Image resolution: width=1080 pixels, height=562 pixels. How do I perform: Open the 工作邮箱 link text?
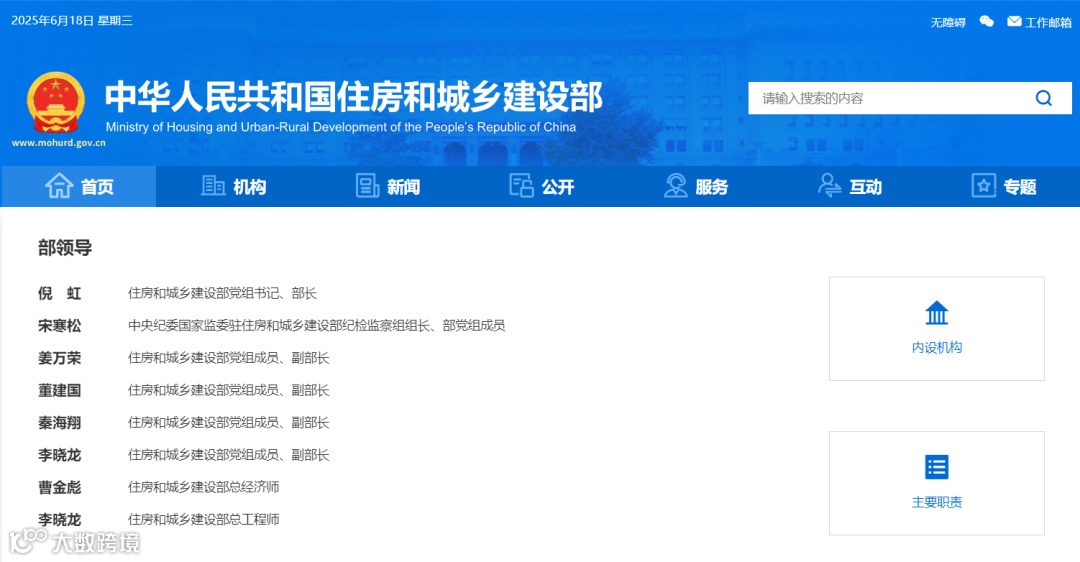click(x=1048, y=23)
